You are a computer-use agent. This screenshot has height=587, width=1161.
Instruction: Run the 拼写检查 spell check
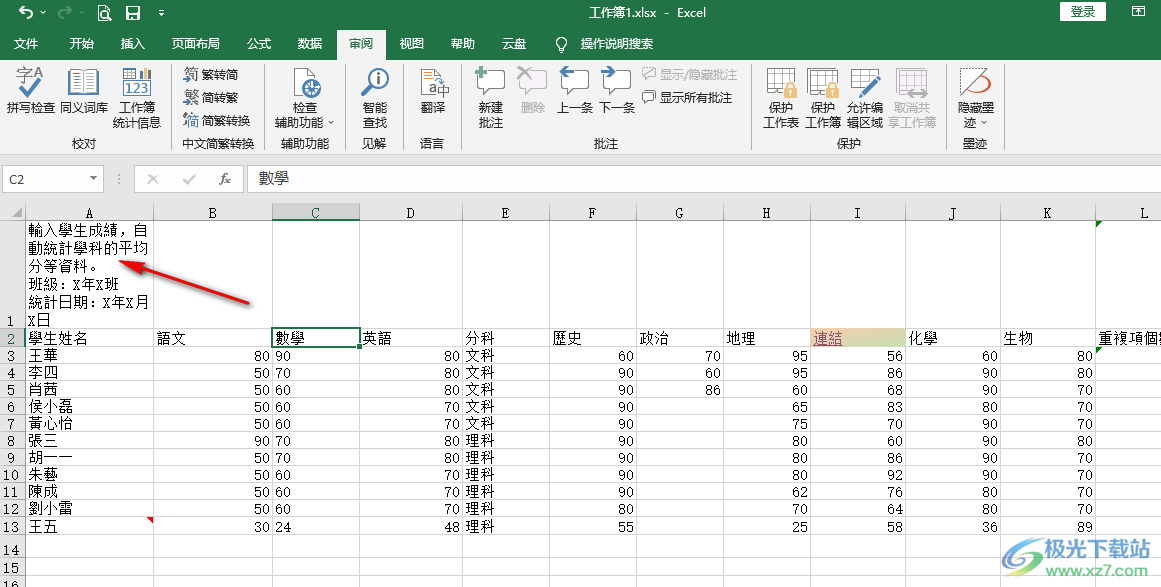[x=30, y=90]
